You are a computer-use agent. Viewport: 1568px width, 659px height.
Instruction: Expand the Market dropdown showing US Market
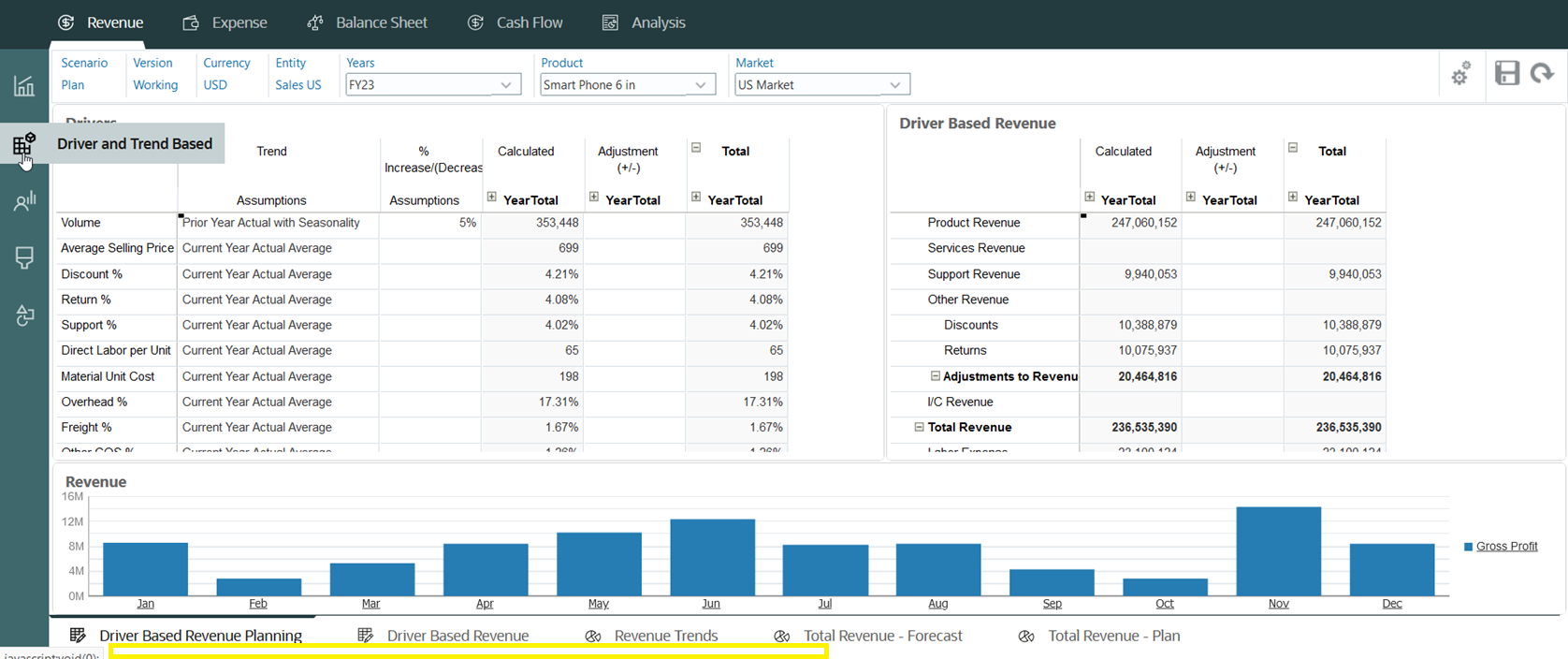821,85
